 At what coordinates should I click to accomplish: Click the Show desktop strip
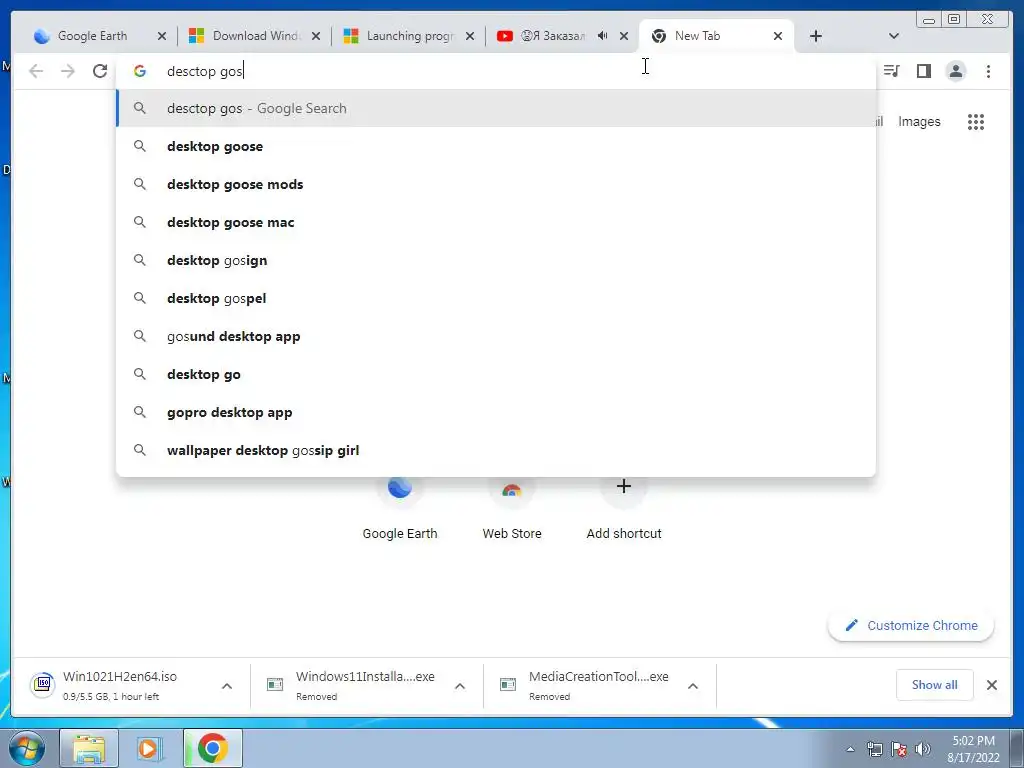[x=1016, y=748]
